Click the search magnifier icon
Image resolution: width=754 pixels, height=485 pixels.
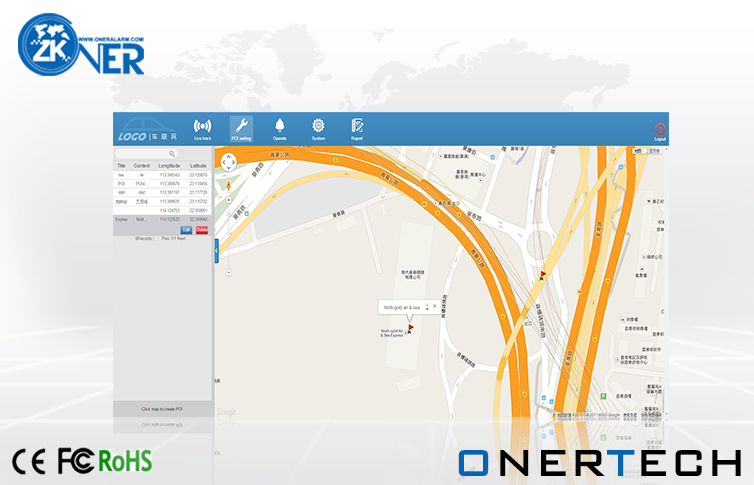tap(172, 154)
